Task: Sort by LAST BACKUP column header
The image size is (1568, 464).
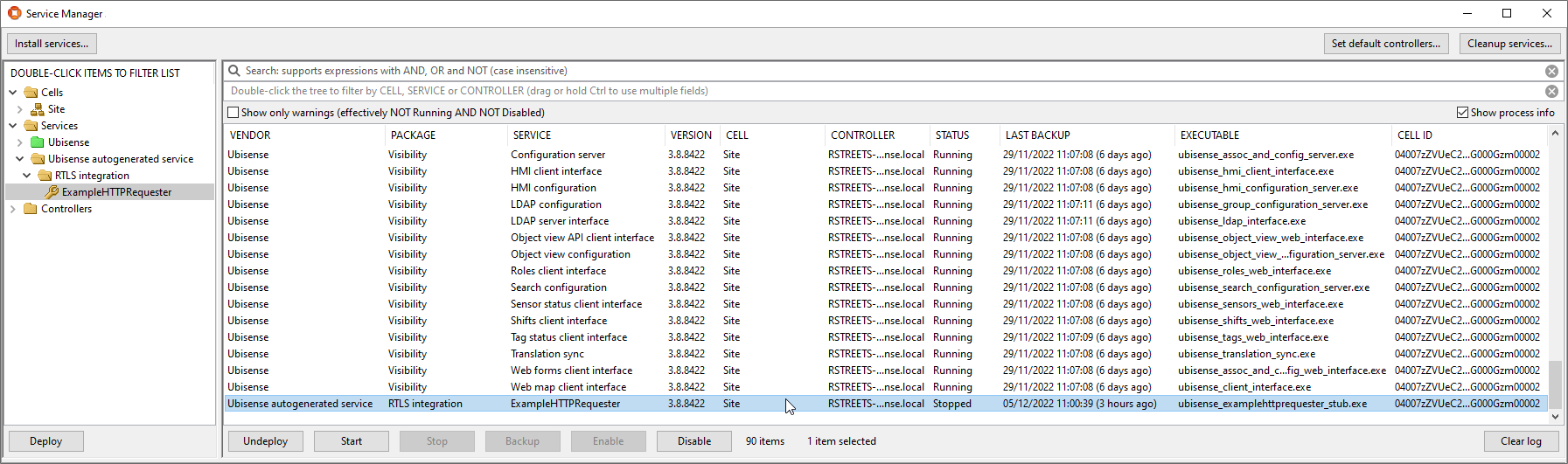Action: 1087,135
